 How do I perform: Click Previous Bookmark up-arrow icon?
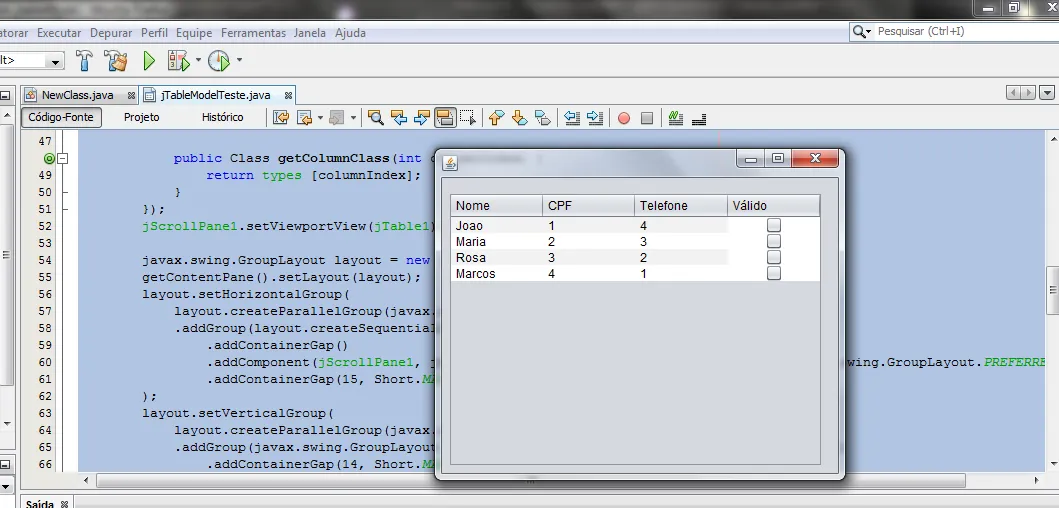click(x=496, y=118)
